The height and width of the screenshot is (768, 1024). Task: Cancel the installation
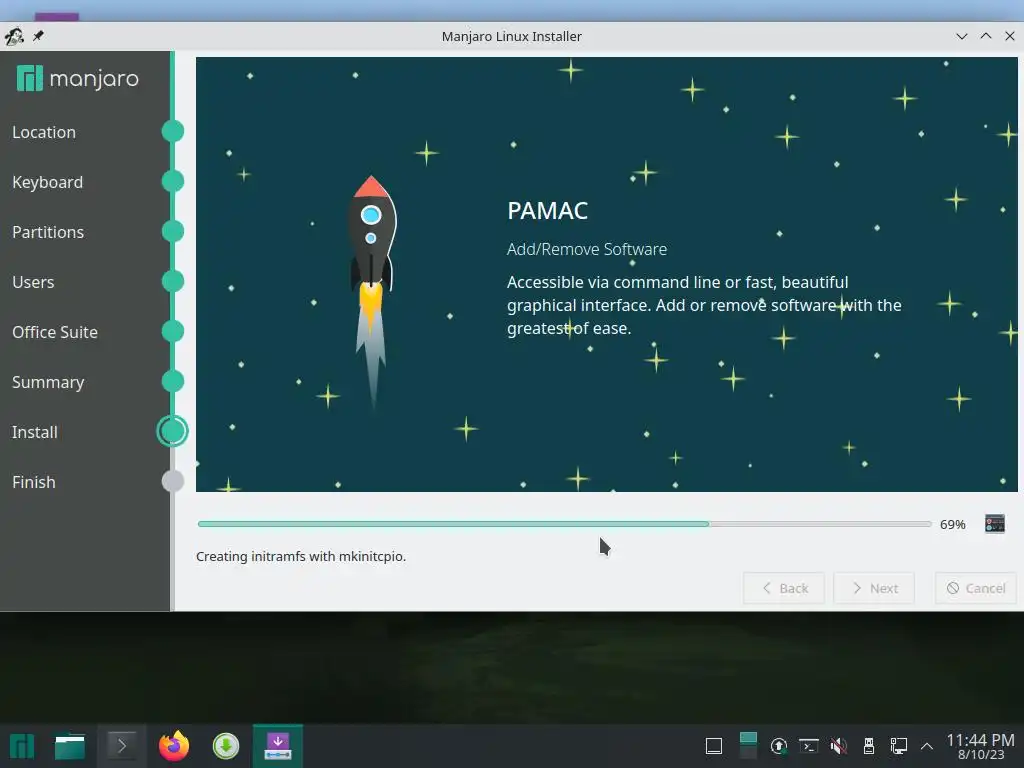pos(976,588)
